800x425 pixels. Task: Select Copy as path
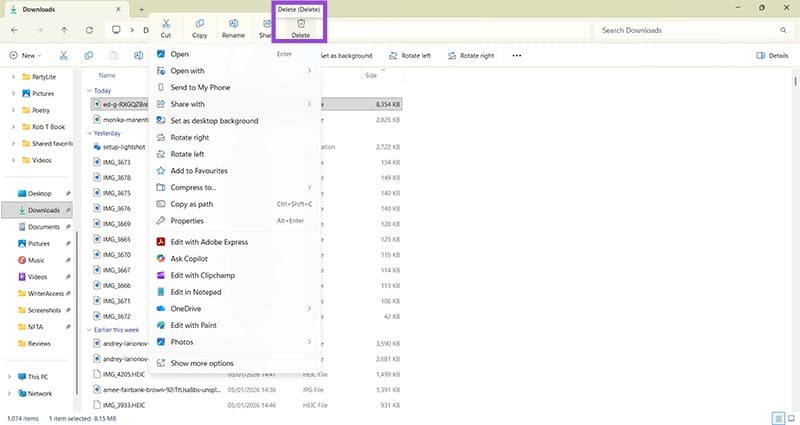pos(235,204)
